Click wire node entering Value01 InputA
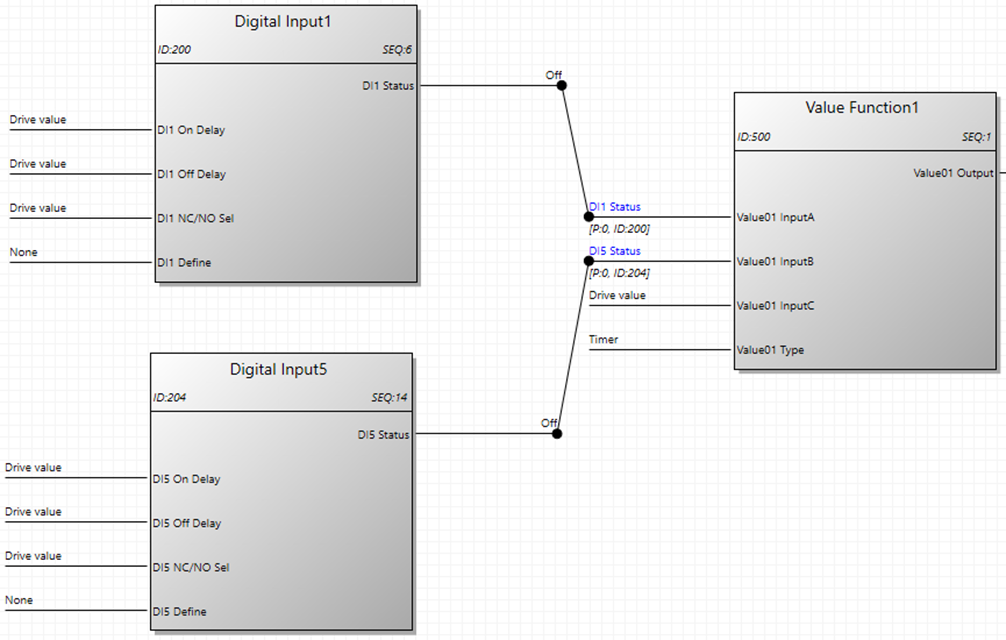1006x640 pixels. click(588, 217)
